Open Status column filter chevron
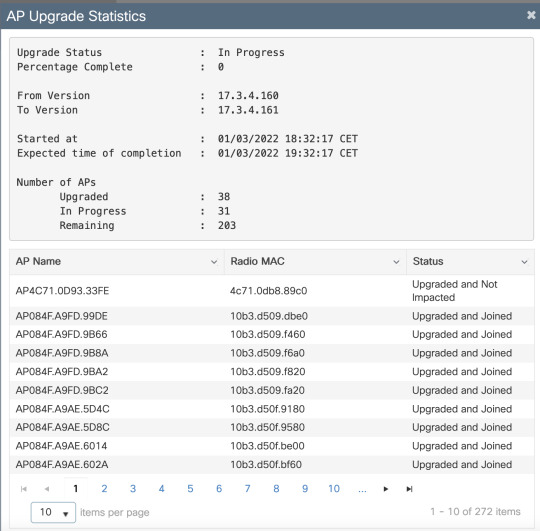Viewport: 540px width, 531px height. tap(524, 262)
